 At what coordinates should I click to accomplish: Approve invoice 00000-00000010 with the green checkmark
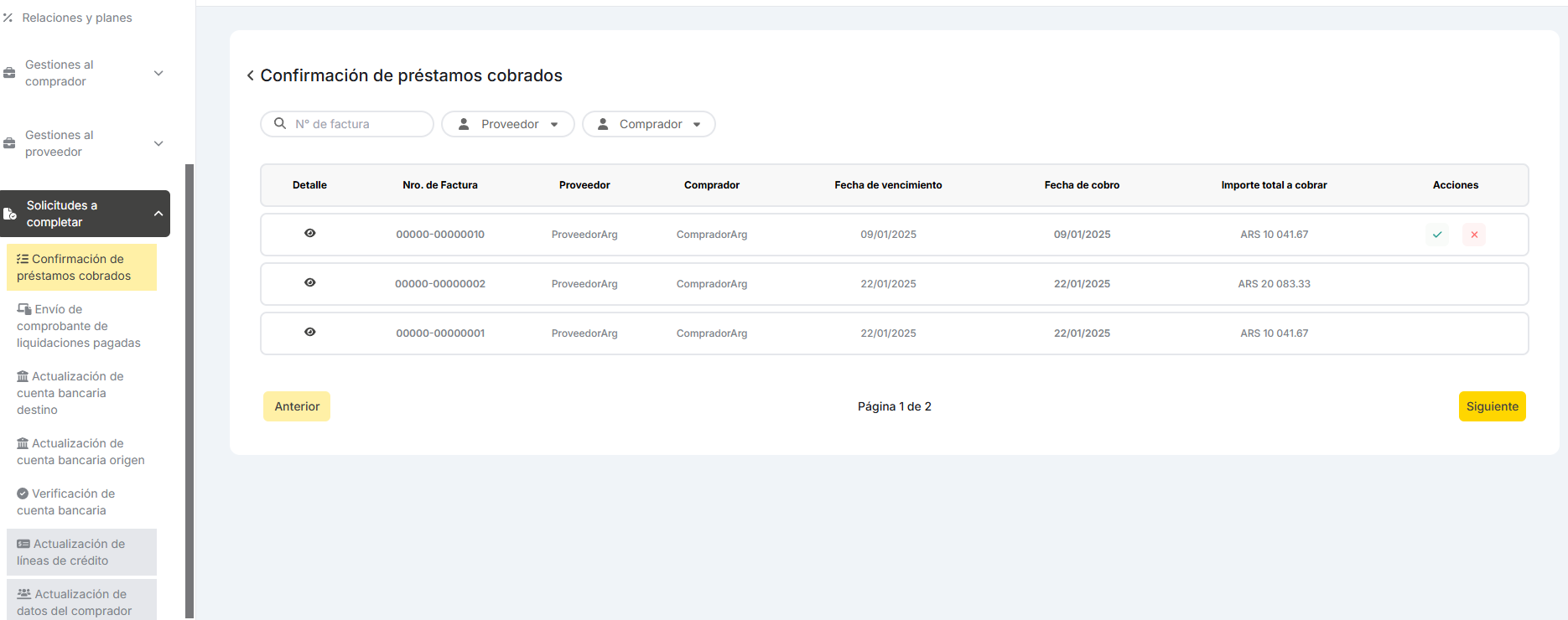(x=1437, y=235)
